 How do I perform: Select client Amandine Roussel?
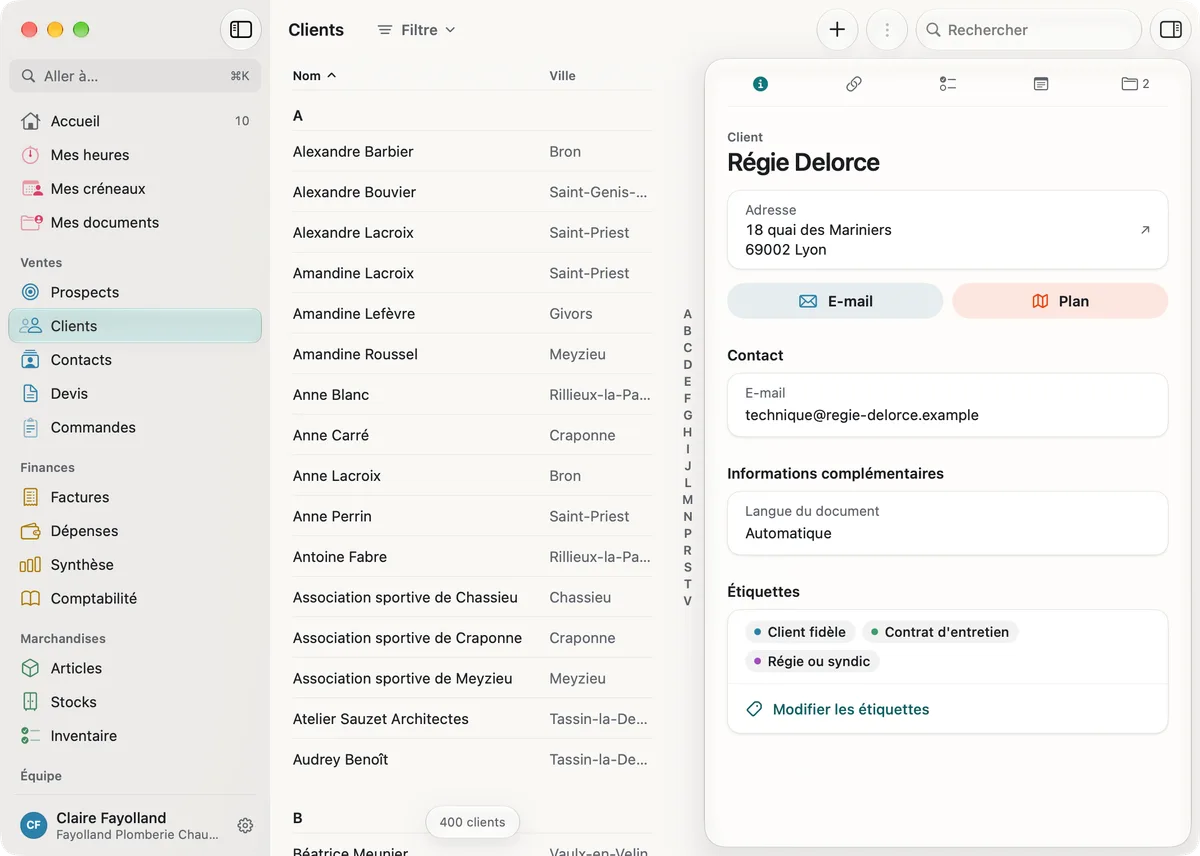click(472, 354)
